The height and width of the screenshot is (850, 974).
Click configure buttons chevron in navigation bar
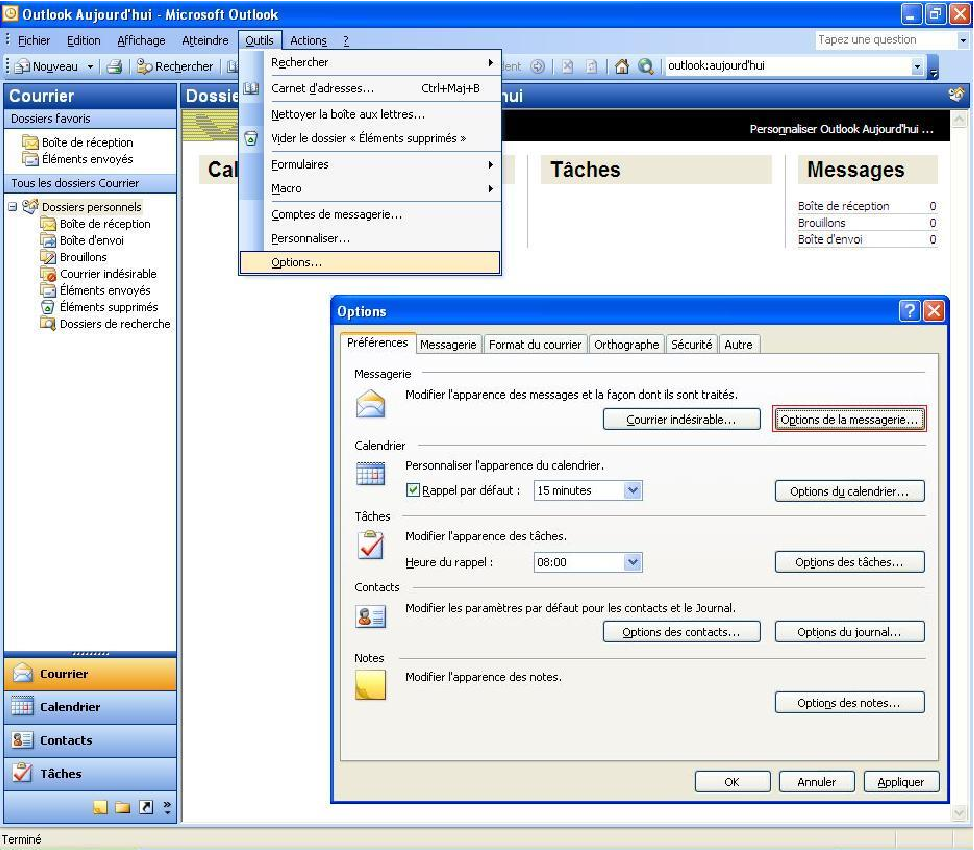pos(167,807)
